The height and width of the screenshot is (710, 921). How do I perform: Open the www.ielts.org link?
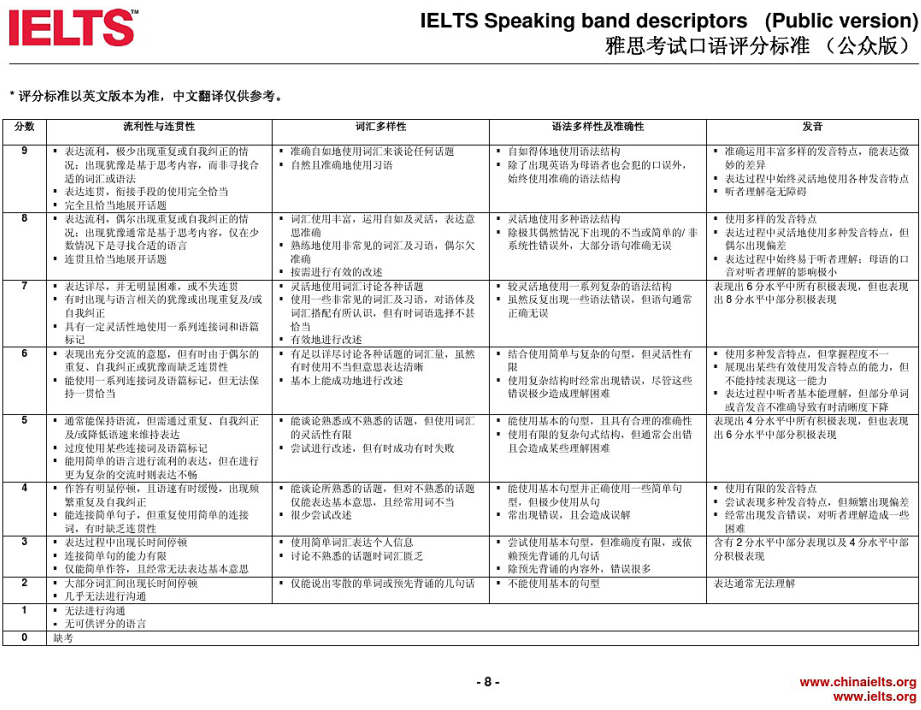click(874, 696)
